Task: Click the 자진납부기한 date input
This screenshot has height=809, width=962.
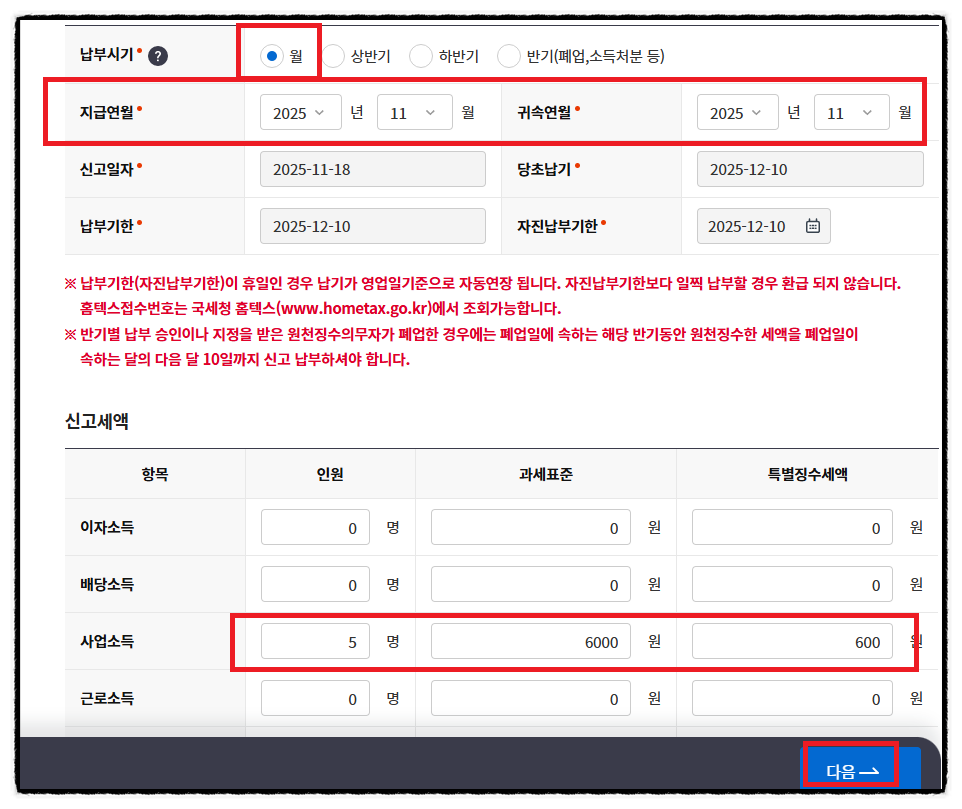Action: (x=763, y=226)
